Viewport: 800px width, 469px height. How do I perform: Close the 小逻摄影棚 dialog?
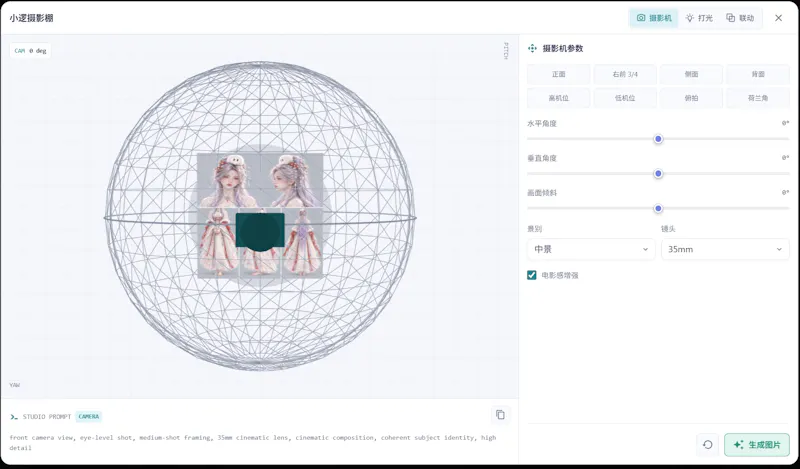[x=779, y=18]
